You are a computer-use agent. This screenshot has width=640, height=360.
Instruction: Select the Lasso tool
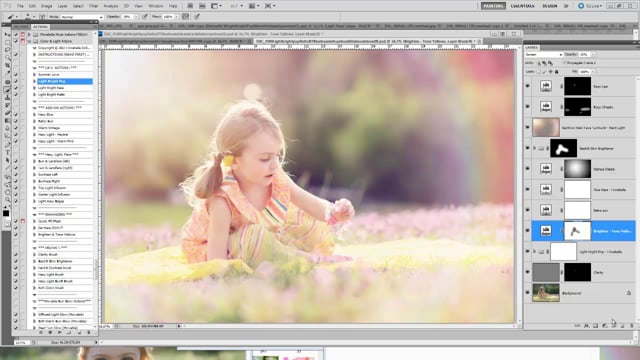pyautogui.click(x=7, y=50)
